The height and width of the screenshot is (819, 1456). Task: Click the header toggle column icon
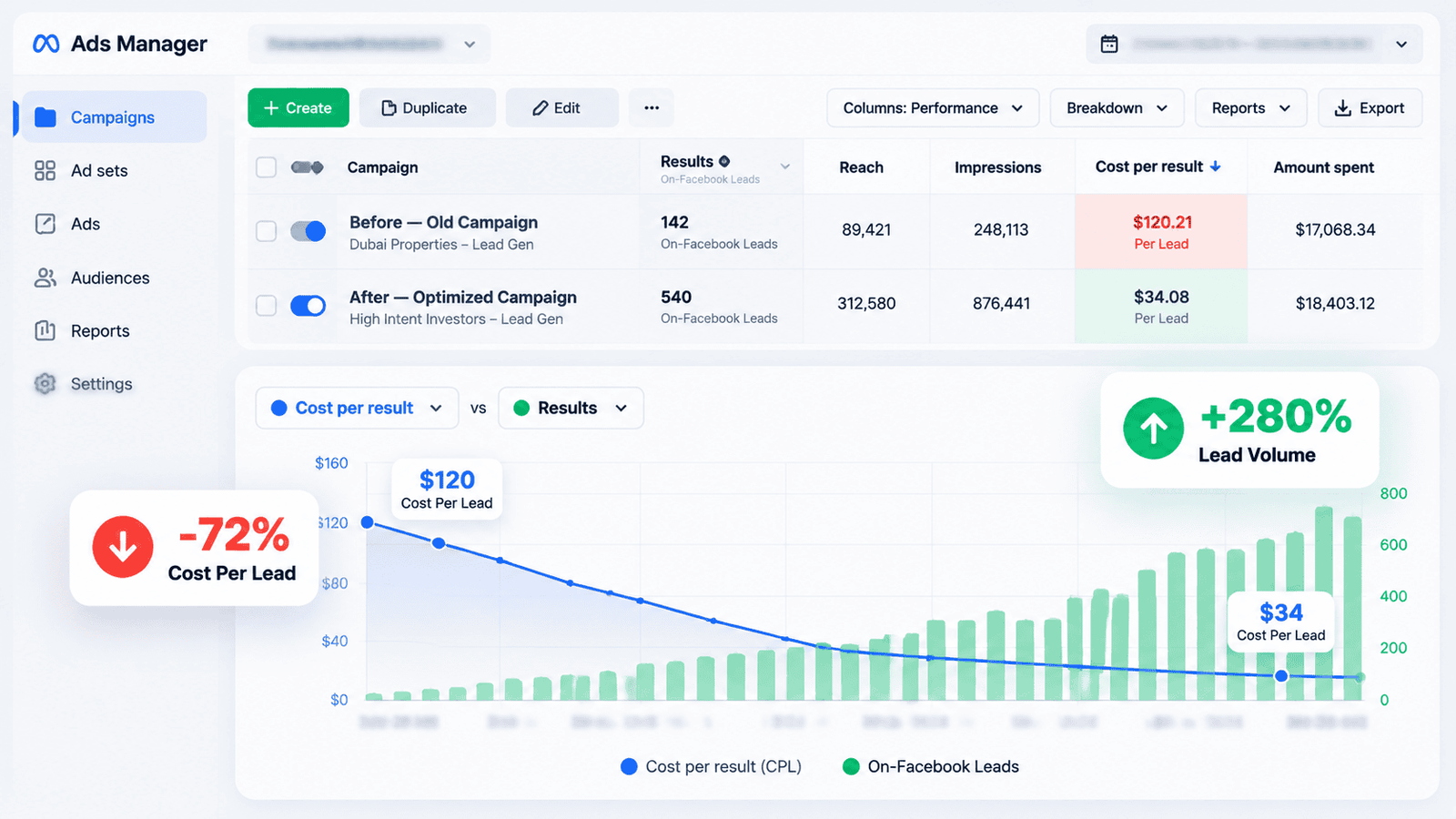coord(307,167)
